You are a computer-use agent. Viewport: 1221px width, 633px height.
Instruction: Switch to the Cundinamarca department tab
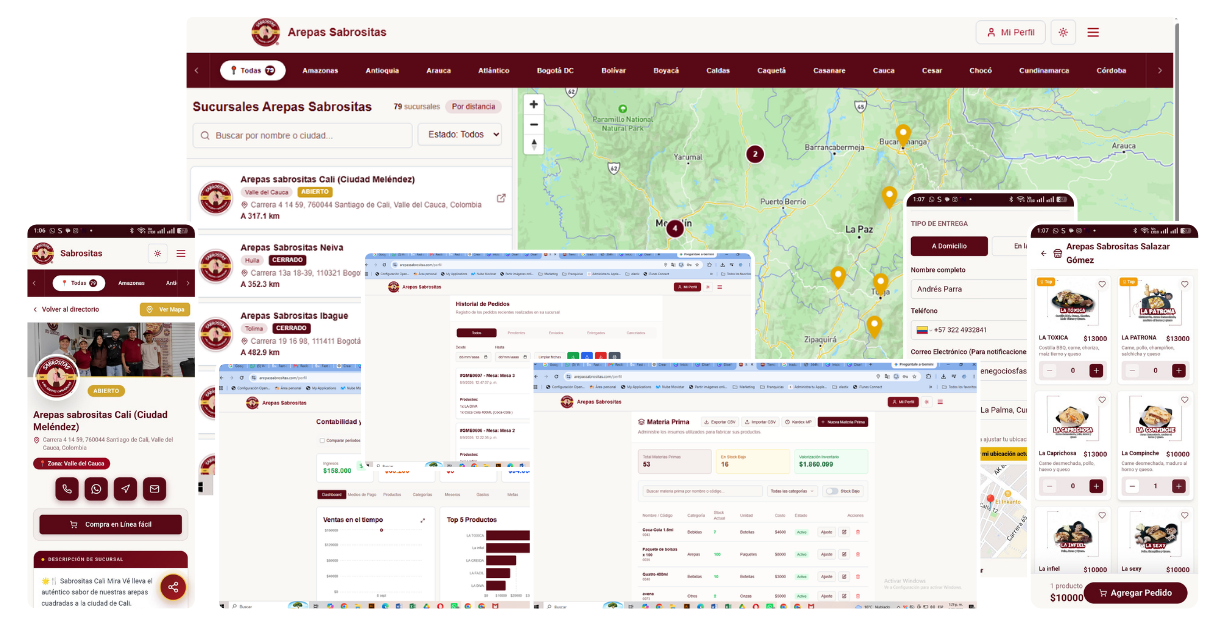click(x=1044, y=70)
